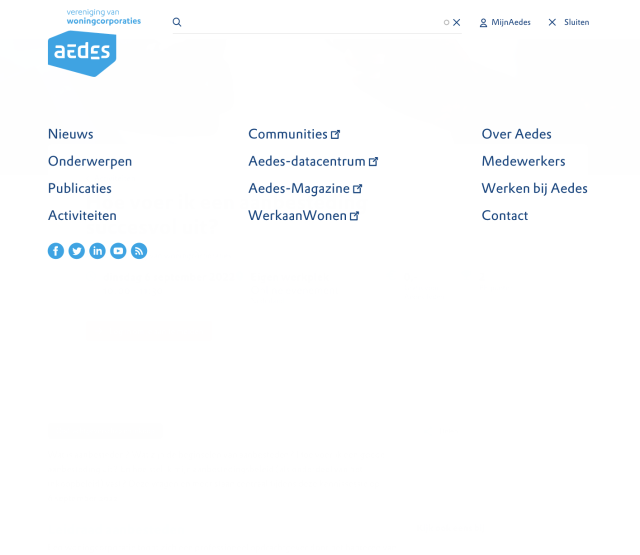640x555 pixels.
Task: Open the Aedes LinkedIn page
Action: (x=97, y=251)
